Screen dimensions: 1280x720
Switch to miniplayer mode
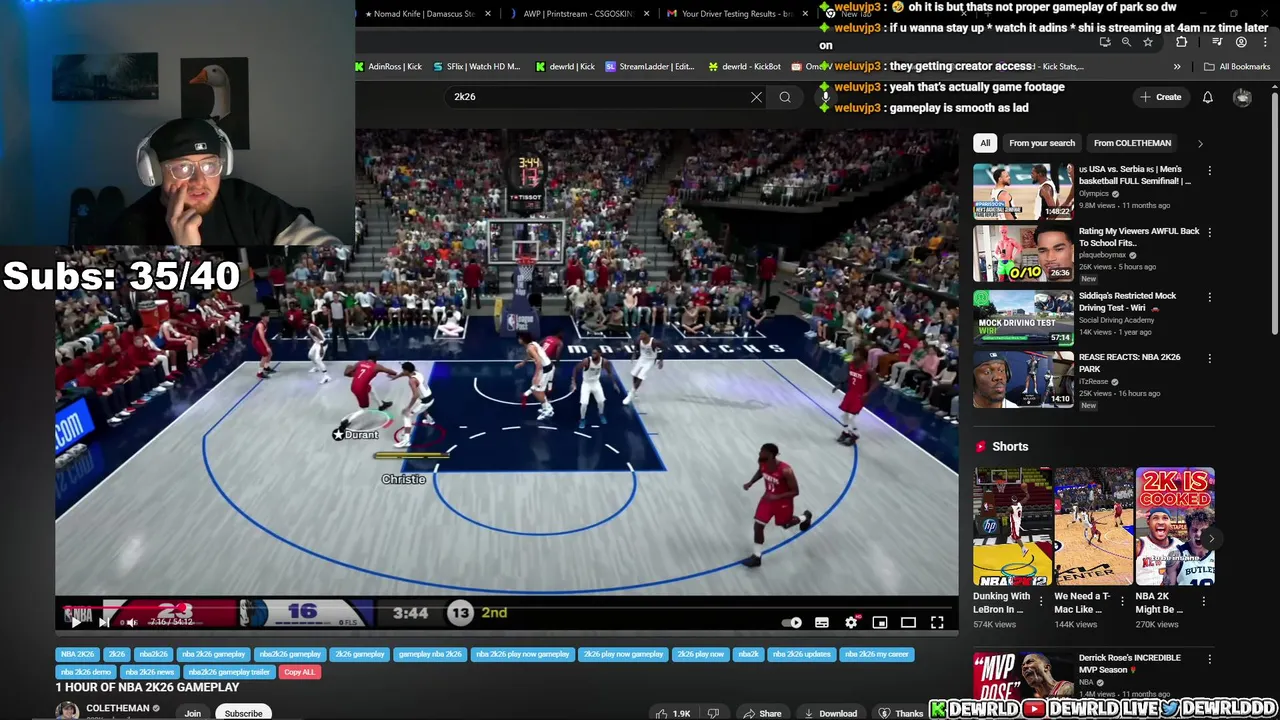880,622
